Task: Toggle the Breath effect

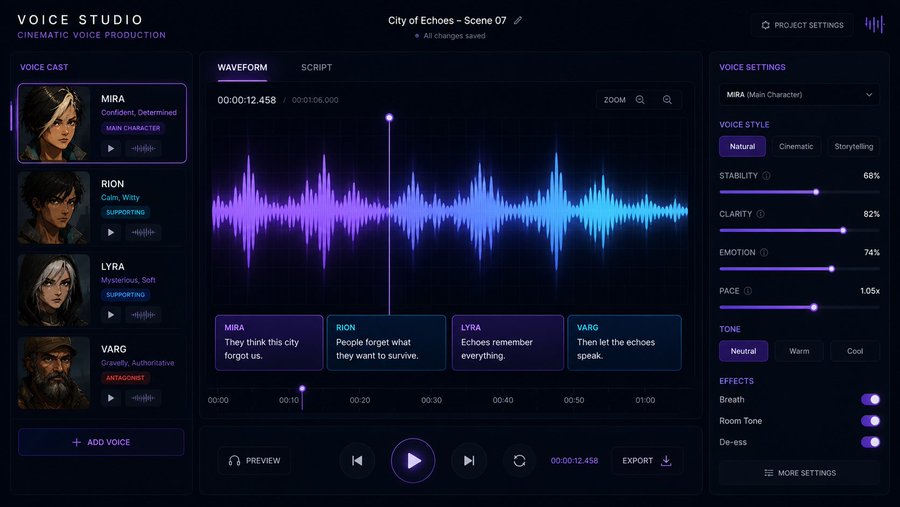Action: (870, 400)
